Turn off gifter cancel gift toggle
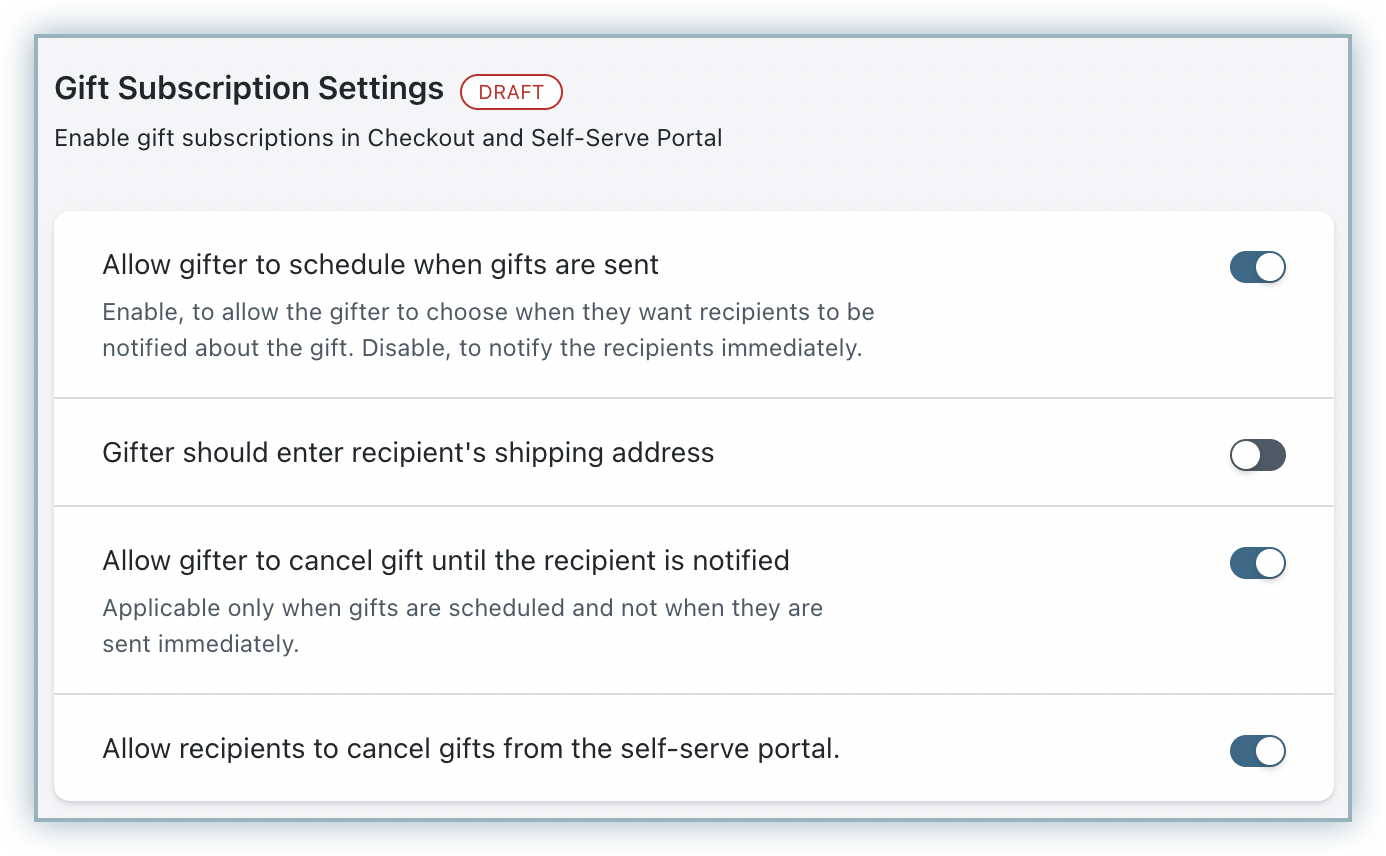 (1257, 563)
